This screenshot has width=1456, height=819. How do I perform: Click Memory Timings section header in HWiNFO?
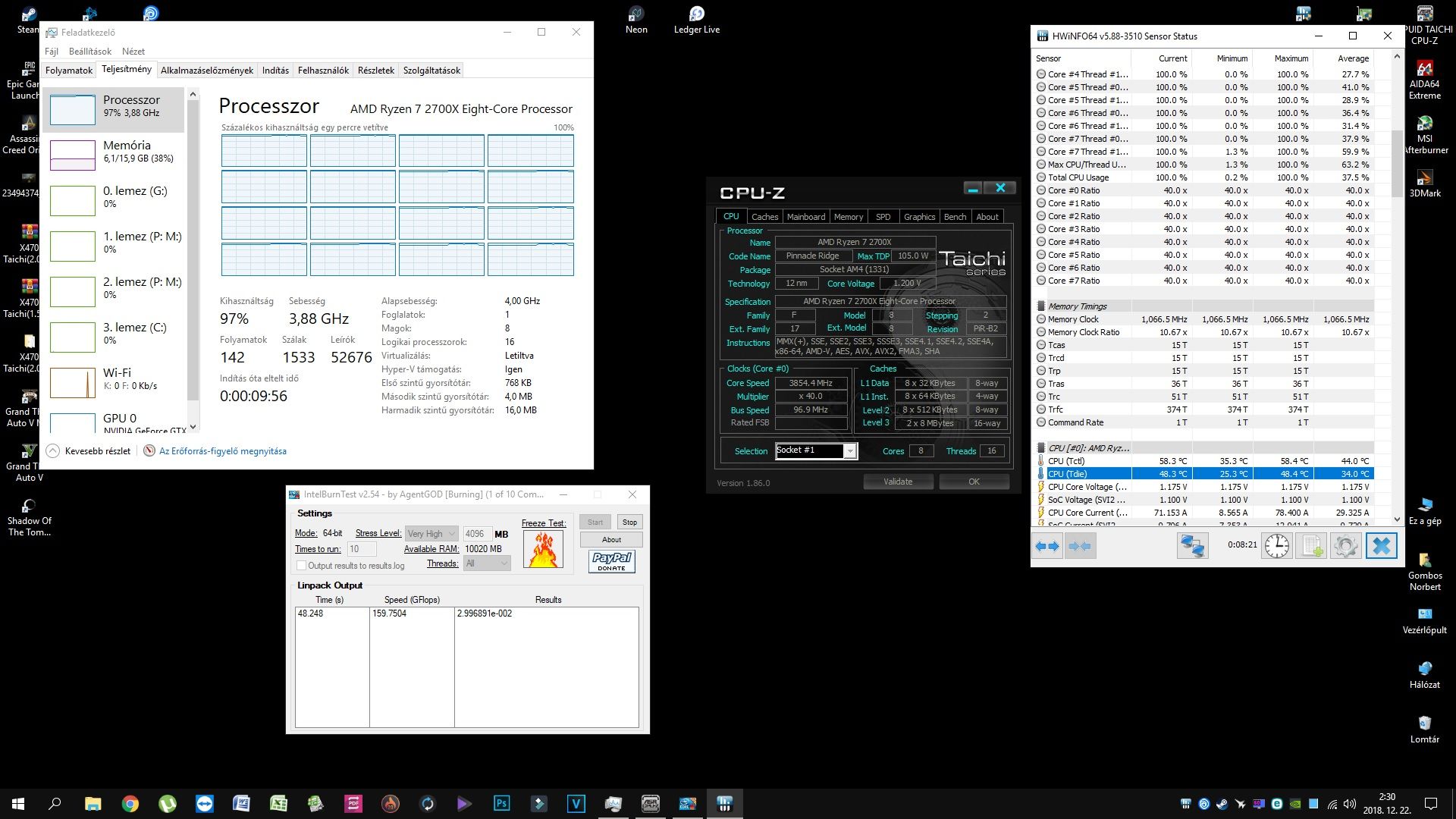click(x=1078, y=306)
